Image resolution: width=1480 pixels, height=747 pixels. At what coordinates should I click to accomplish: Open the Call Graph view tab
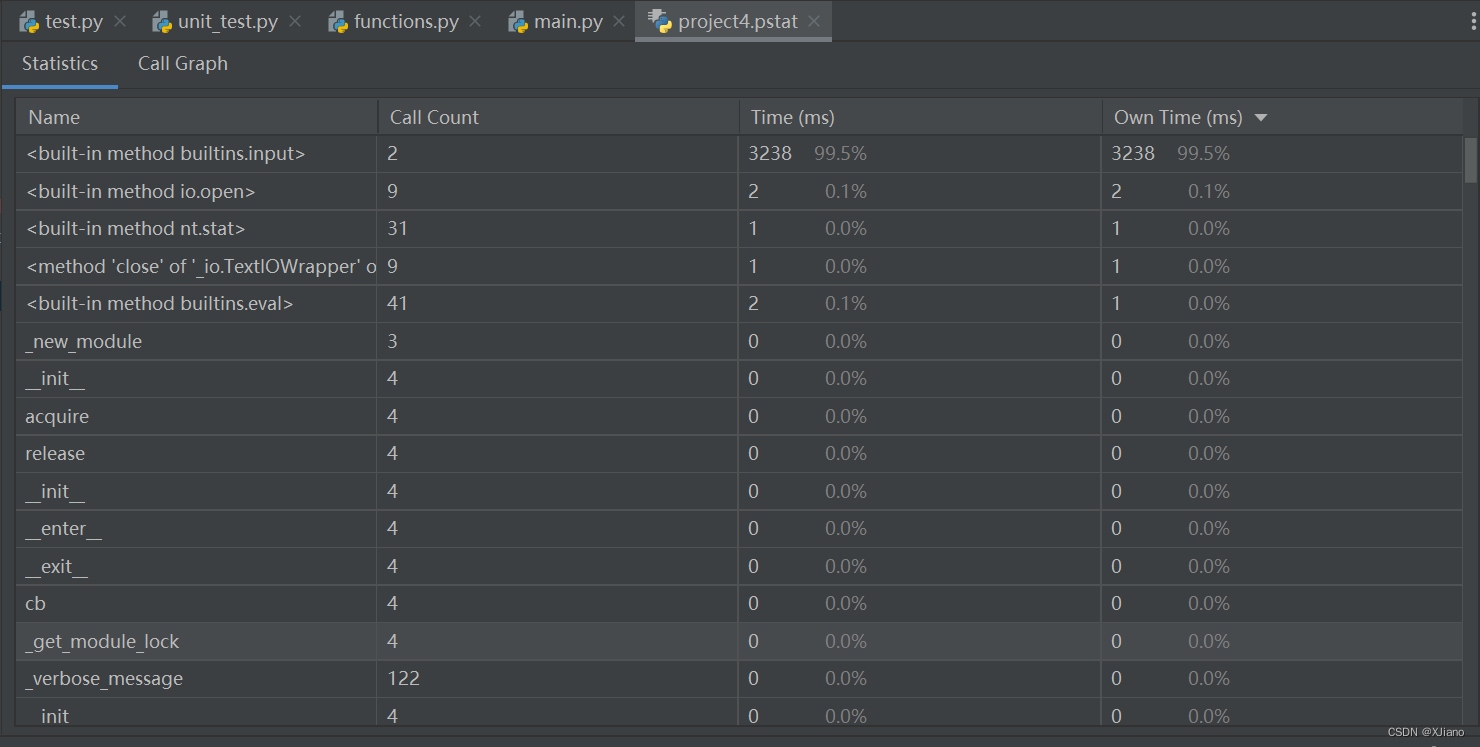(183, 64)
